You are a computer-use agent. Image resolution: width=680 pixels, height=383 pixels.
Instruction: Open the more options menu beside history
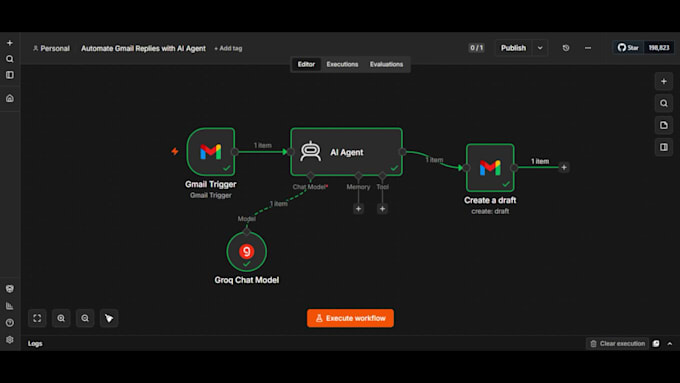coord(588,48)
